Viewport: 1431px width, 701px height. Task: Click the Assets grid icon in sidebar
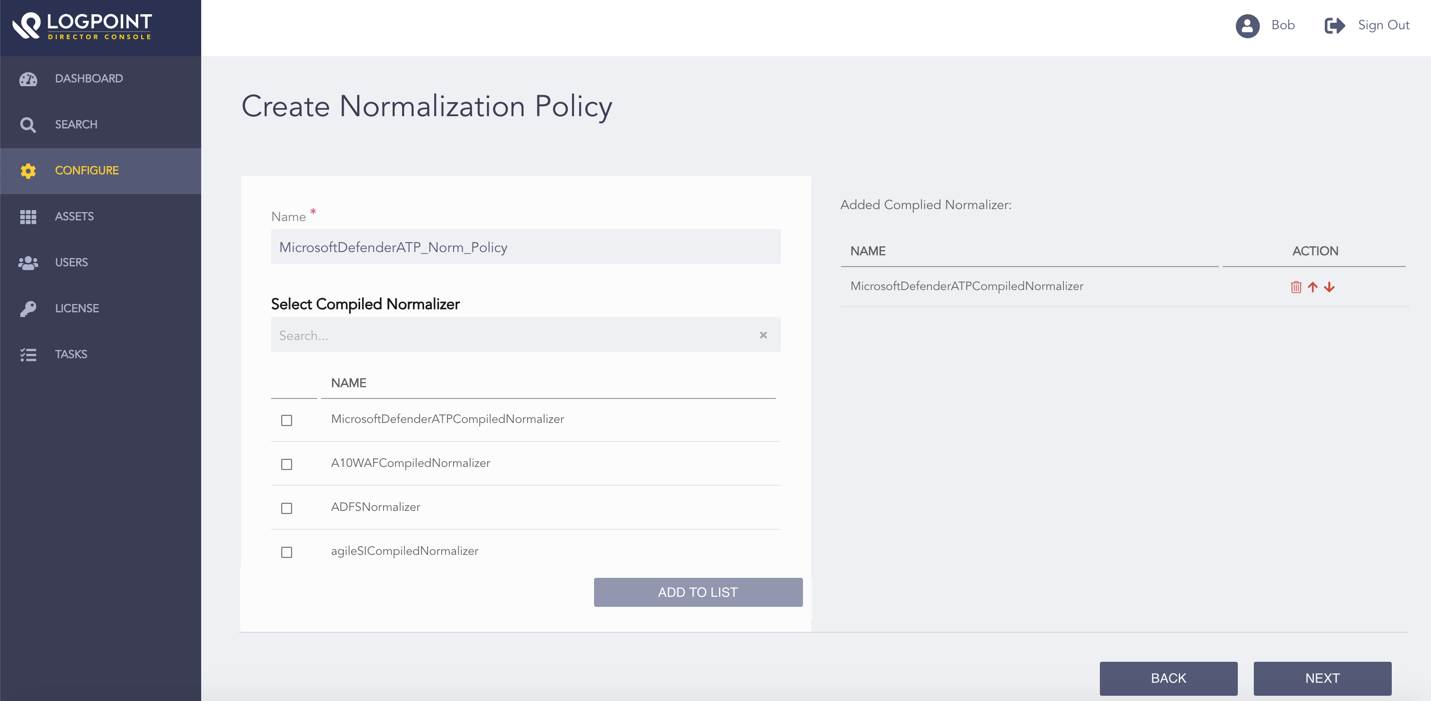pos(28,217)
